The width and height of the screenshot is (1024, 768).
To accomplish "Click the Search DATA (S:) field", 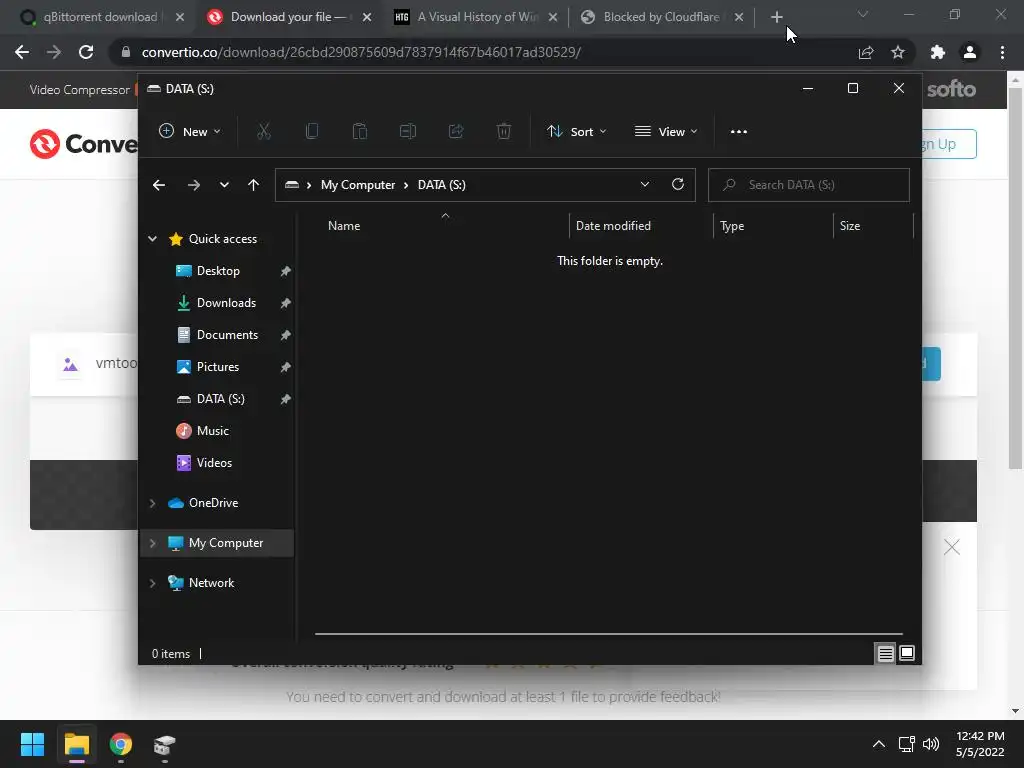I will (x=808, y=185).
